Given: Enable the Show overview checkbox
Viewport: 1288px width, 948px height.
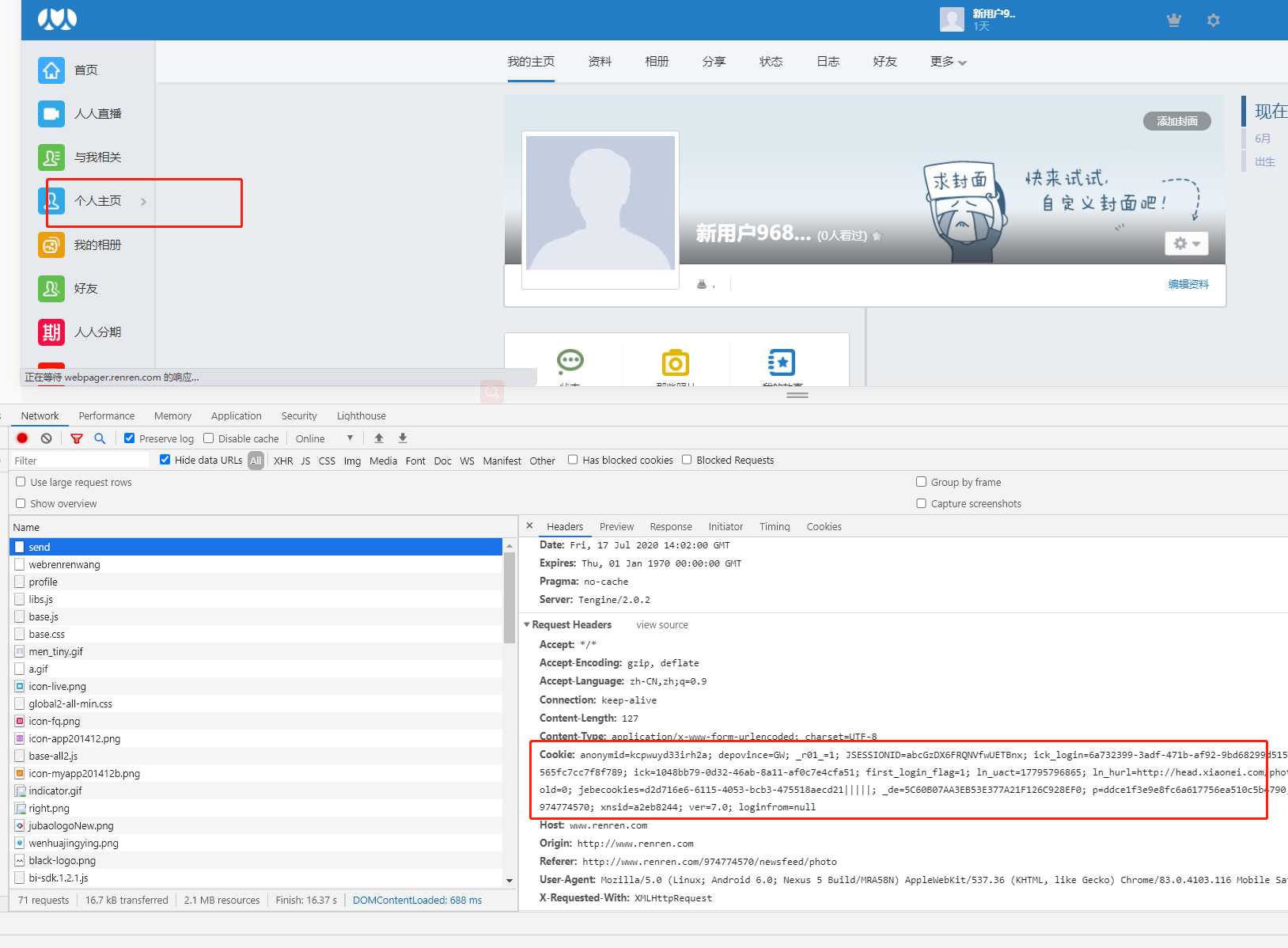Looking at the screenshot, I should pyautogui.click(x=21, y=503).
